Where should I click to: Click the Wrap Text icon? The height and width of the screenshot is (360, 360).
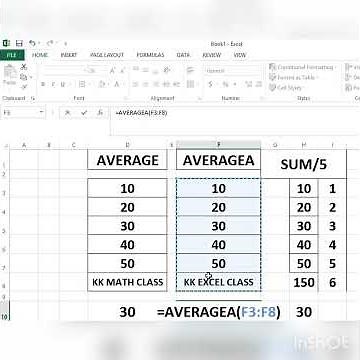click(190, 70)
